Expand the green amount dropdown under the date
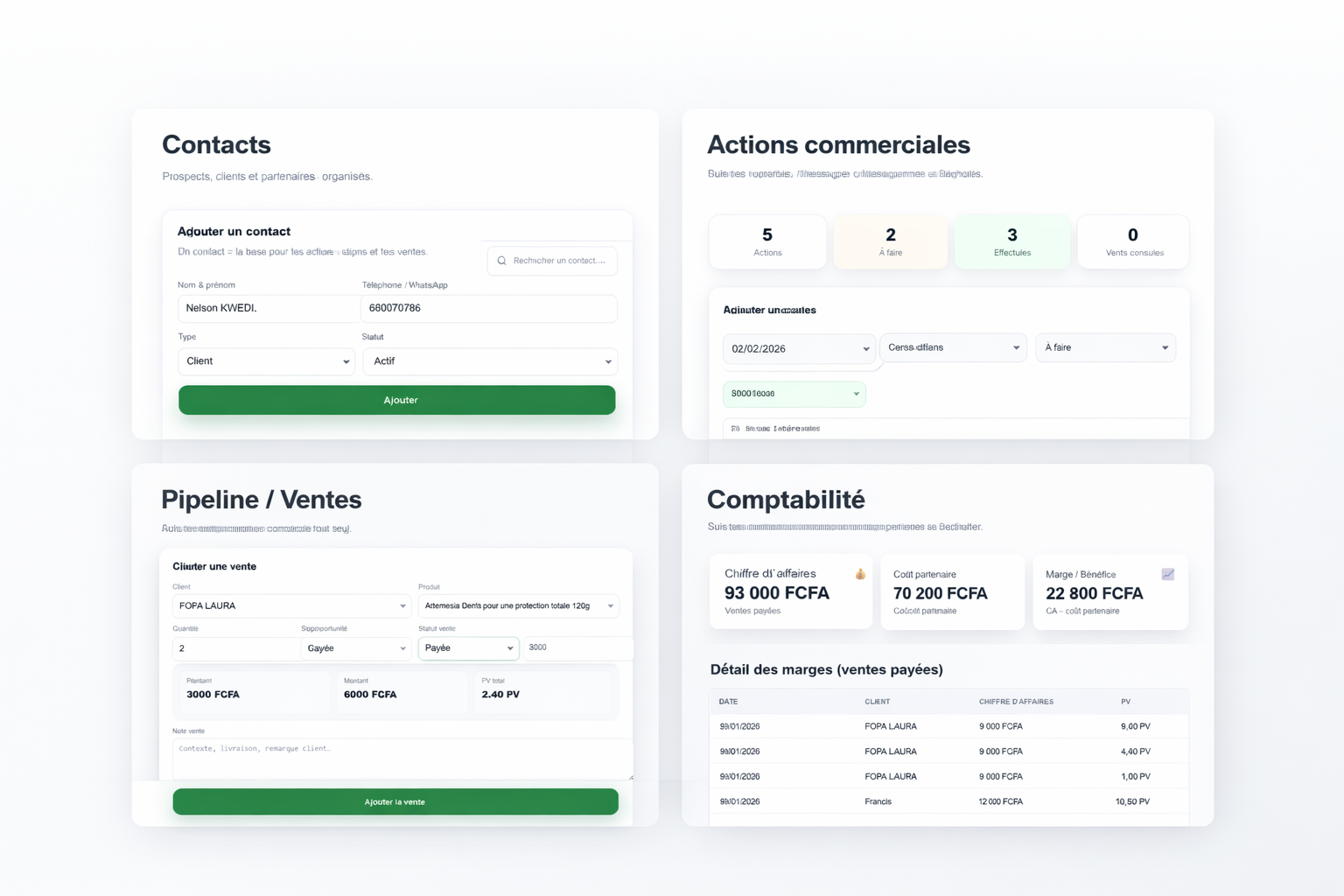1344x896 pixels. [794, 394]
